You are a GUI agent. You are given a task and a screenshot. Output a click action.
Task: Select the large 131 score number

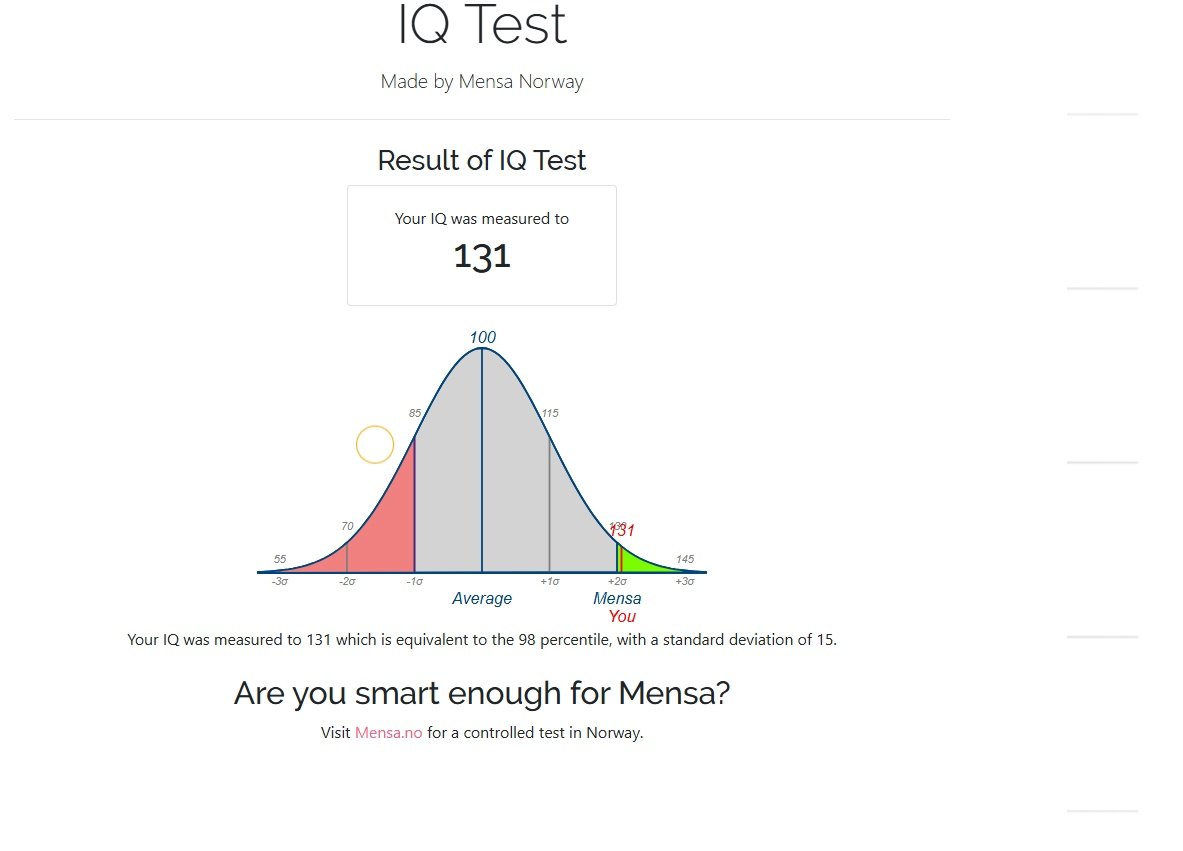pyautogui.click(x=482, y=257)
